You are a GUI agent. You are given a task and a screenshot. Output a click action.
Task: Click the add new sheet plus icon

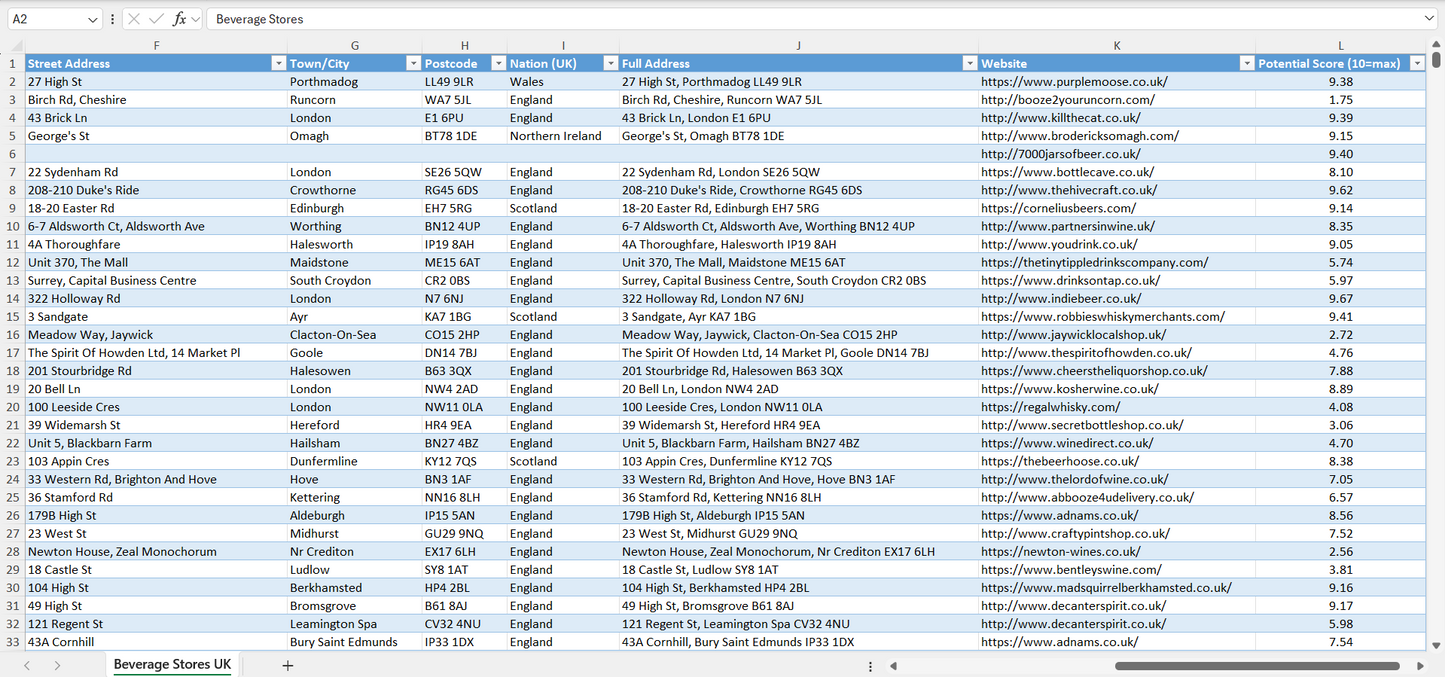[288, 664]
